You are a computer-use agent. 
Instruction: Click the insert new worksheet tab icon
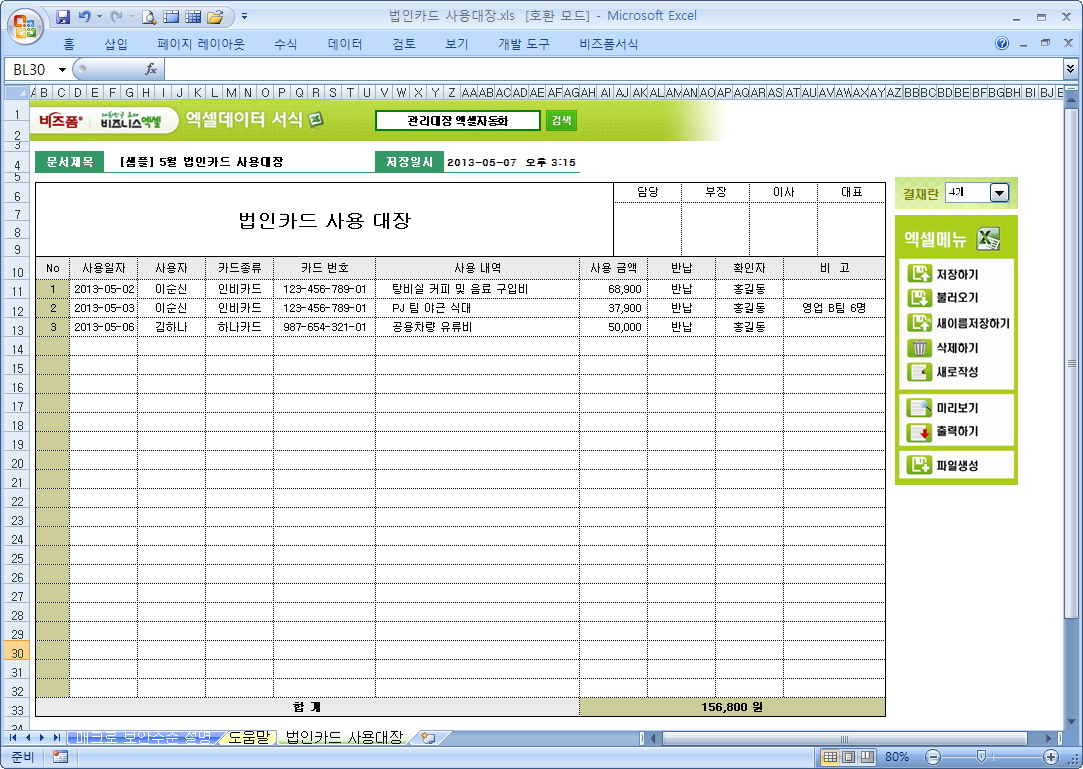[x=429, y=738]
